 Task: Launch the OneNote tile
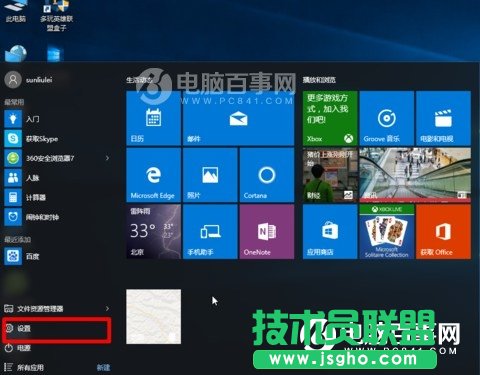(x=267, y=232)
